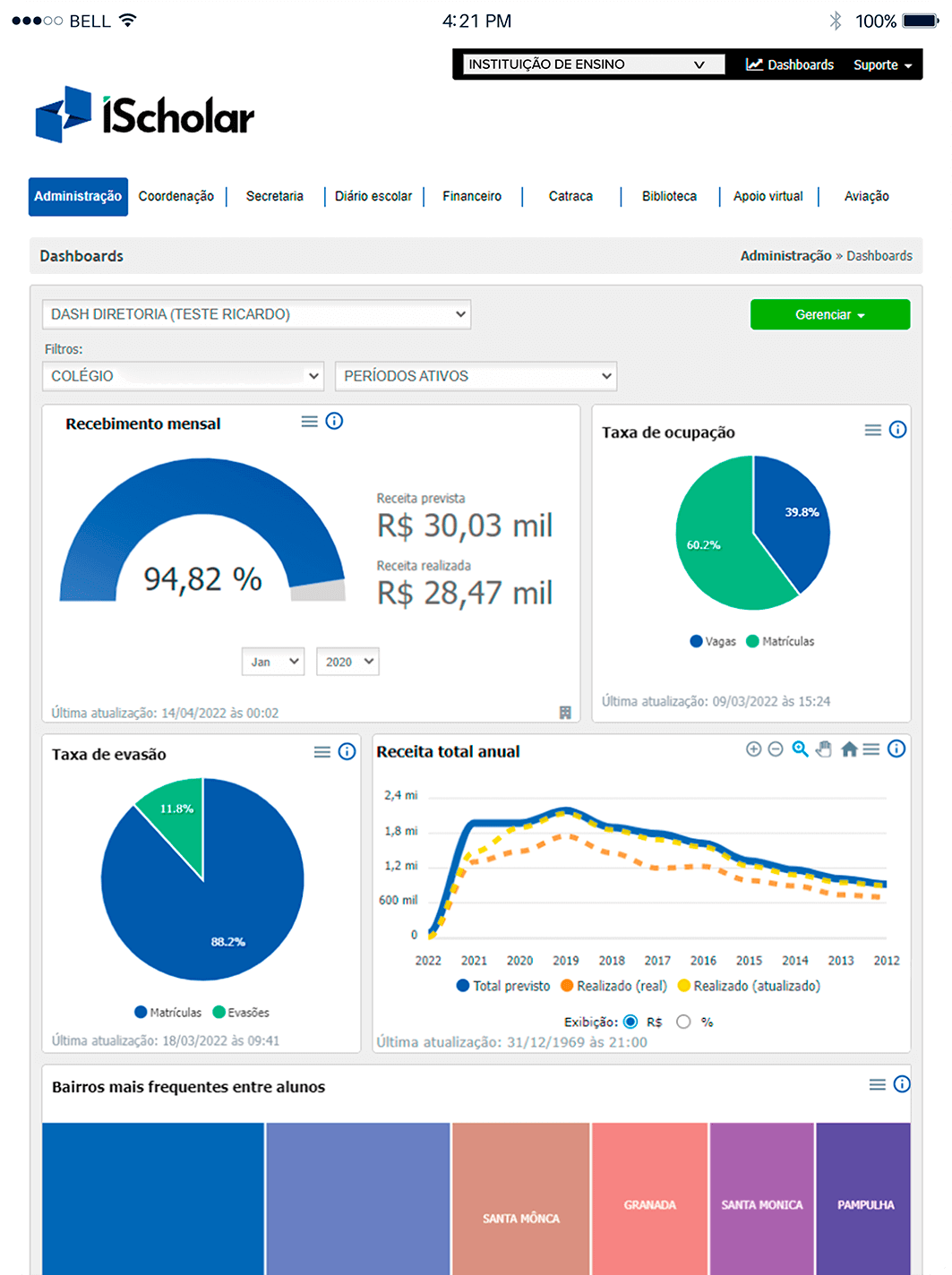Click the green Gerenciar button
Image resolution: width=952 pixels, height=1275 pixels.
[829, 314]
